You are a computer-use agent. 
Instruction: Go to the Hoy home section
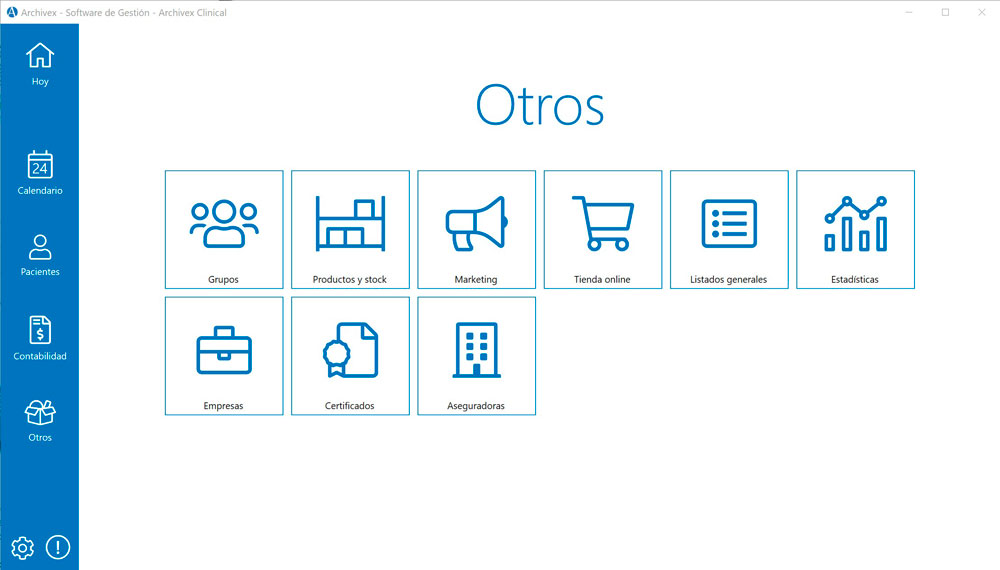(x=40, y=64)
